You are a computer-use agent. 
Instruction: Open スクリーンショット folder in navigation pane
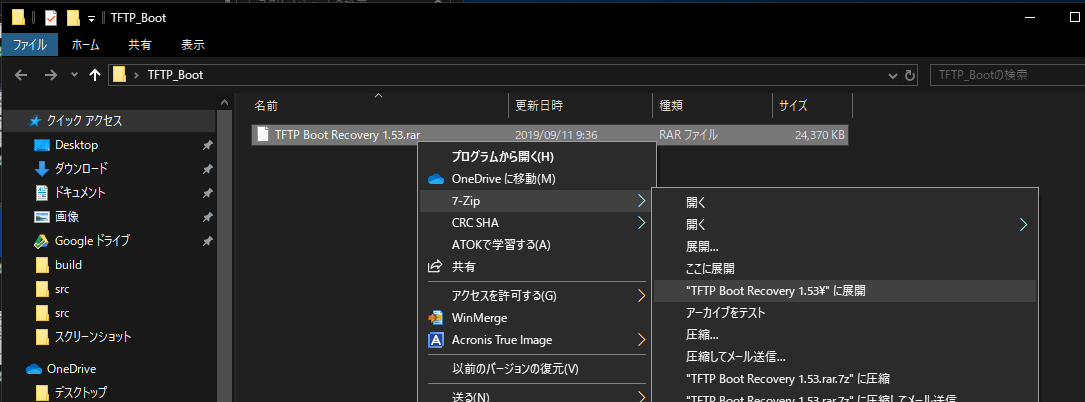point(93,337)
